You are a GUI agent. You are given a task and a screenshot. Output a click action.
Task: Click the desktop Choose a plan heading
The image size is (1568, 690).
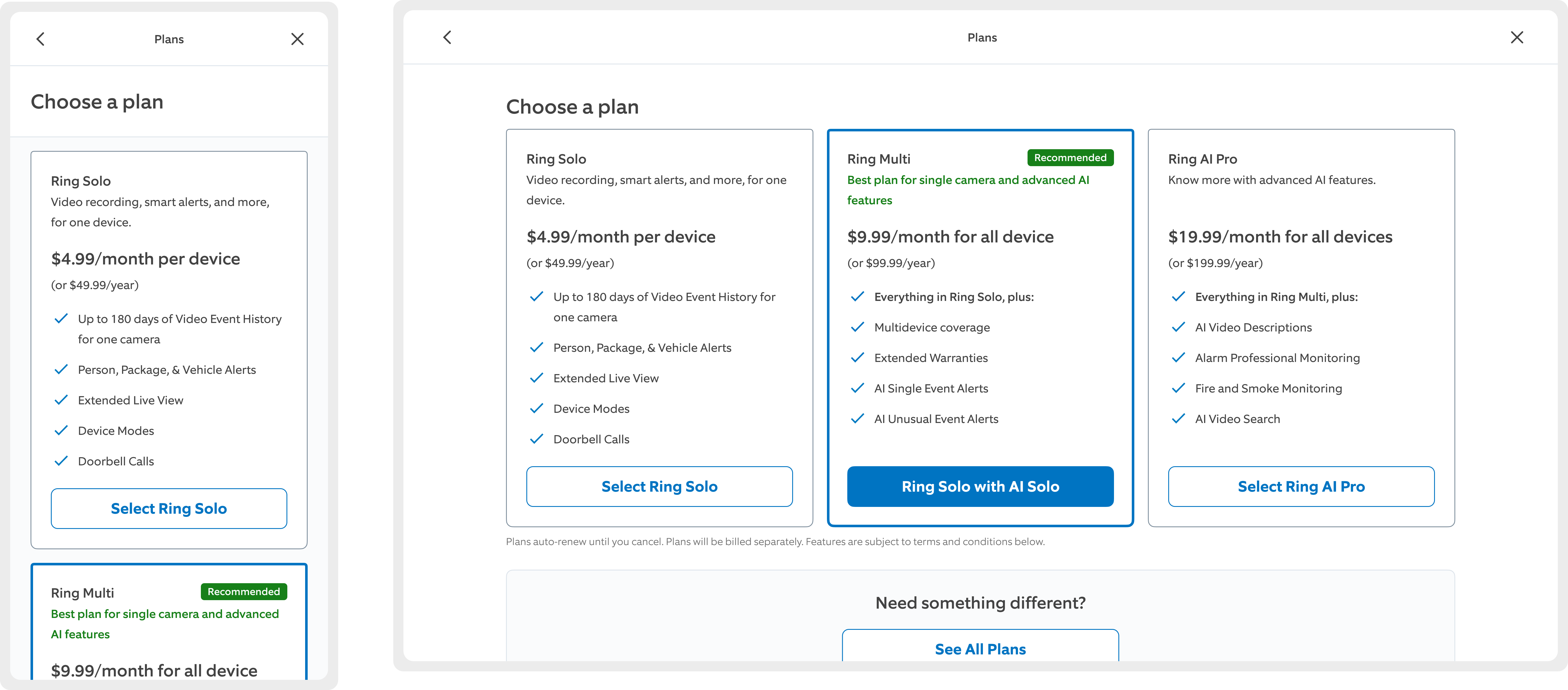tap(572, 107)
